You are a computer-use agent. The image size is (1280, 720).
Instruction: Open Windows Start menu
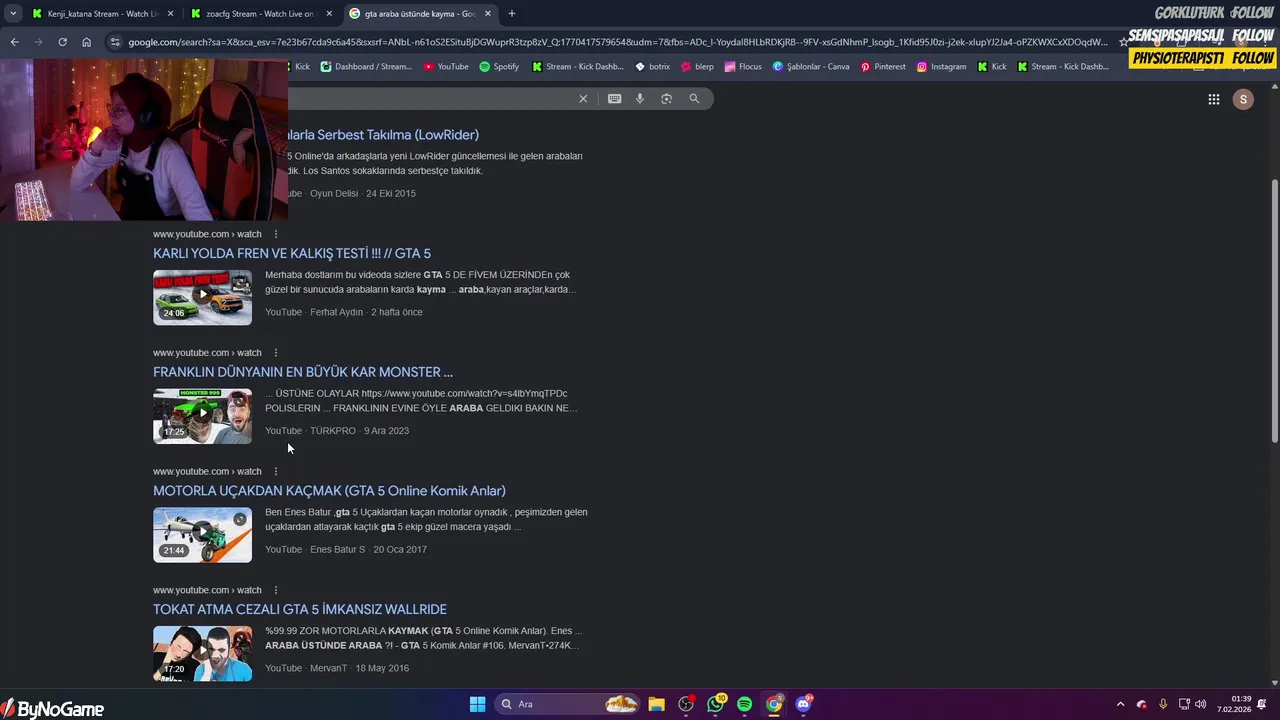(x=477, y=704)
